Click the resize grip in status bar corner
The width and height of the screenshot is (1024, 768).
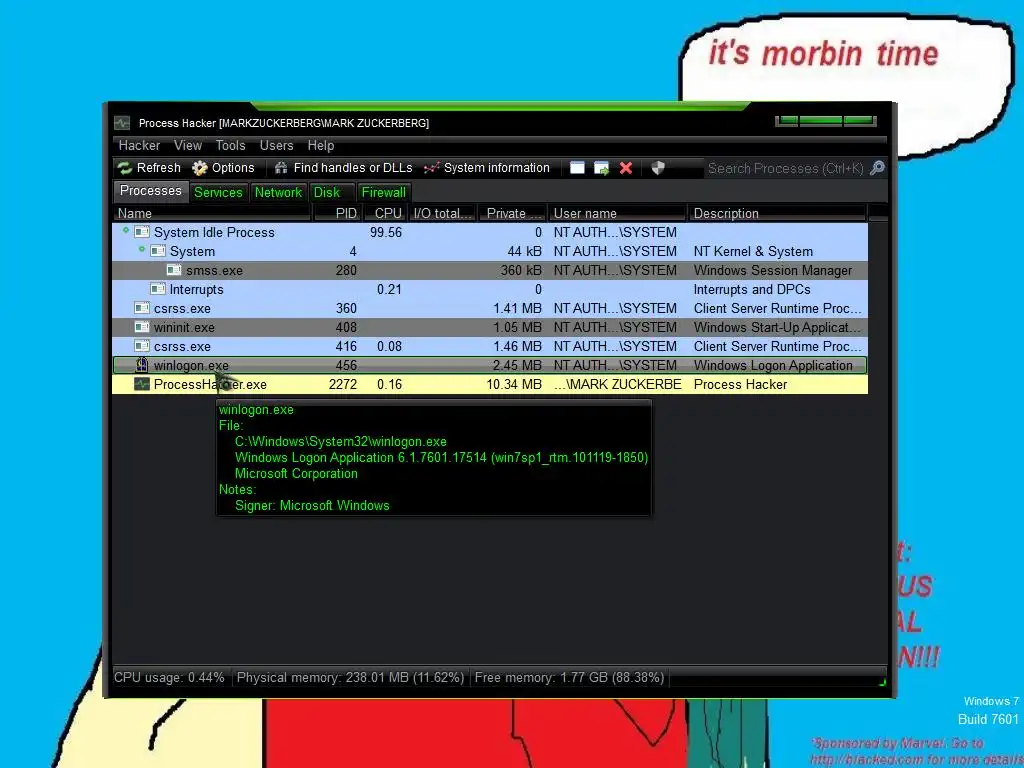click(882, 682)
